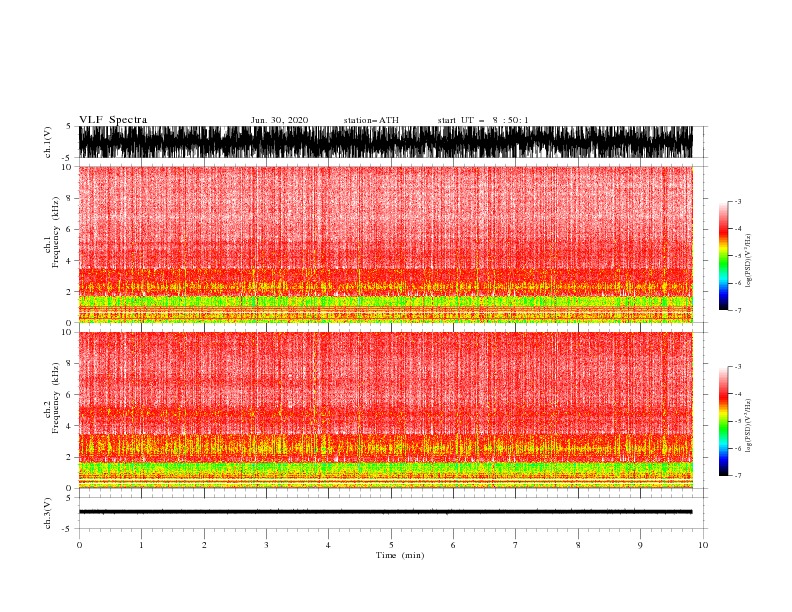Click the 'station=ATH' label
Image resolution: width=792 pixels, height=612 pixels.
tap(371, 120)
